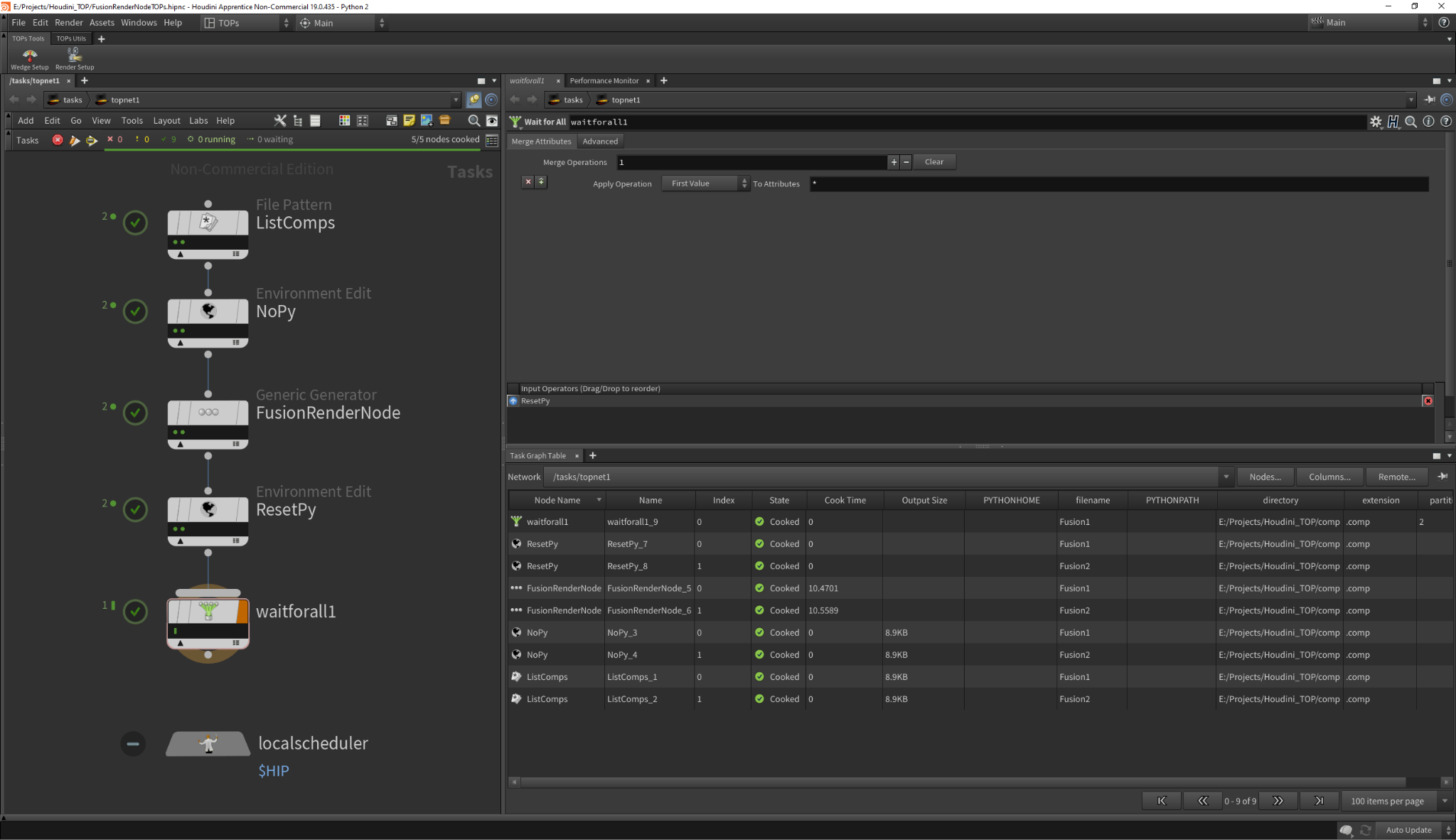Open the display options eye icon

pos(492,121)
